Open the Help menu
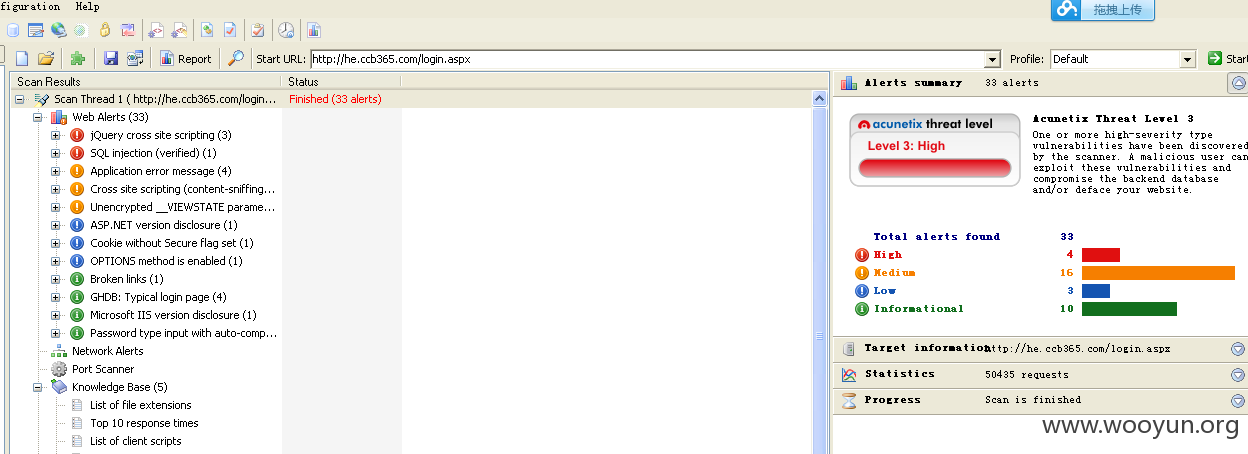The height and width of the screenshot is (454, 1248). pos(88,6)
